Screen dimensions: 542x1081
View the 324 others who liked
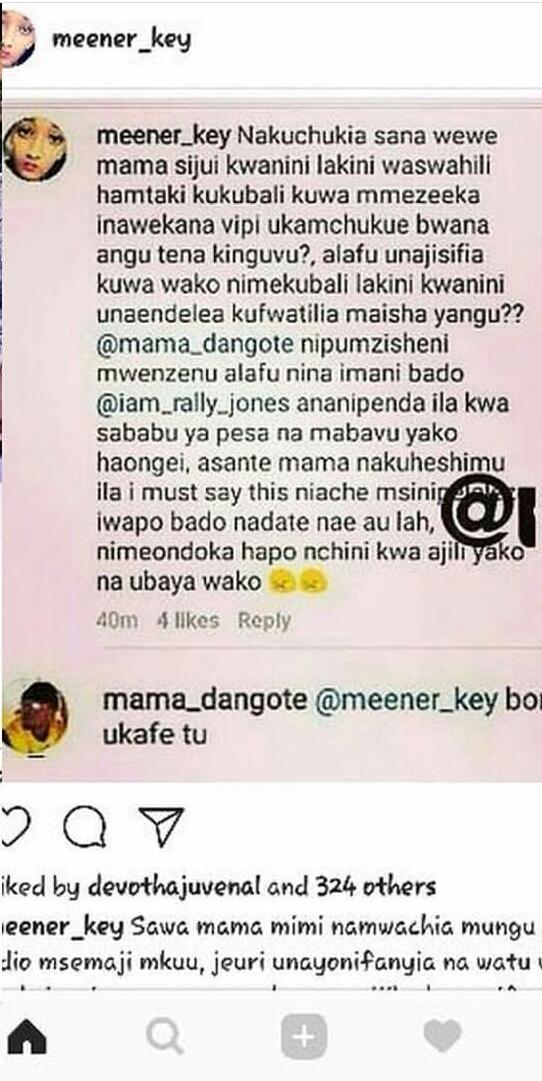(376, 885)
